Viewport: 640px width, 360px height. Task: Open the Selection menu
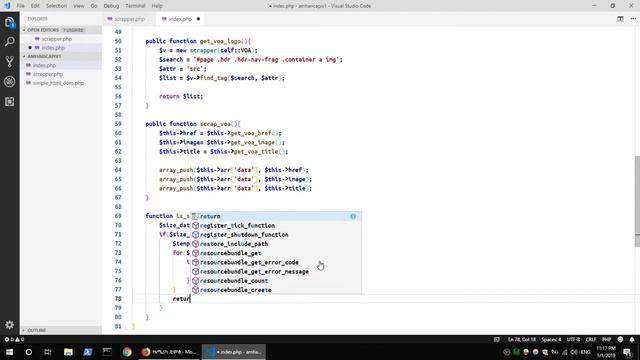pos(56,6)
